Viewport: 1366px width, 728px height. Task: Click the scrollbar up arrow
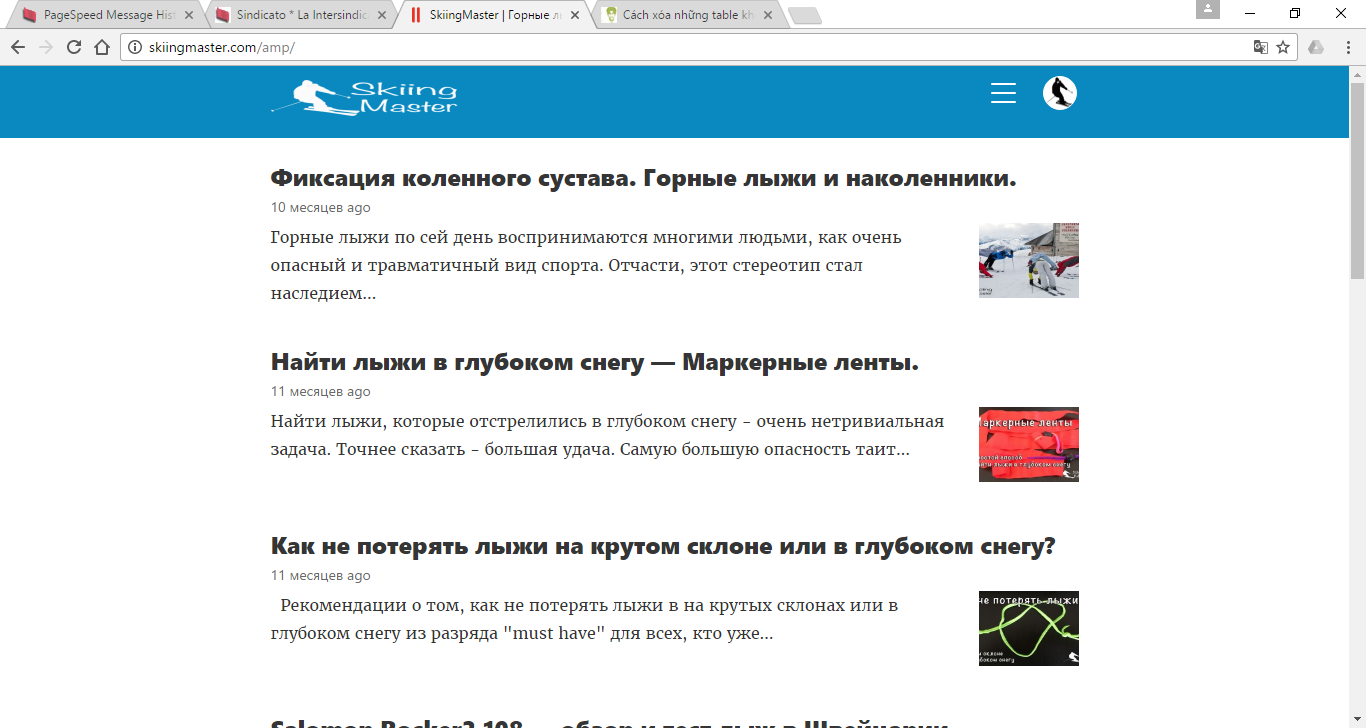1357,74
